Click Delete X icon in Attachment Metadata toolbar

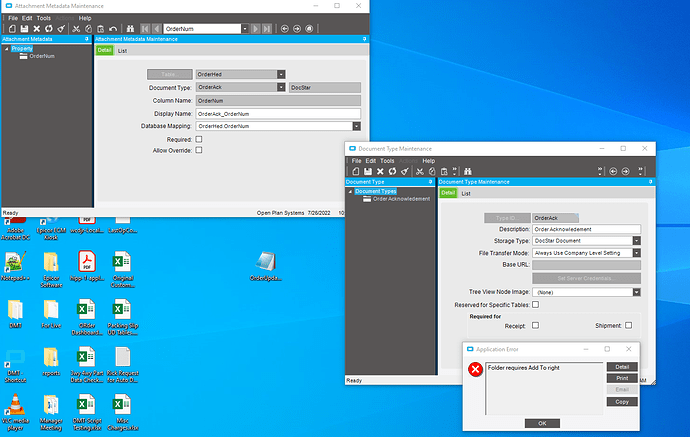tap(37, 29)
